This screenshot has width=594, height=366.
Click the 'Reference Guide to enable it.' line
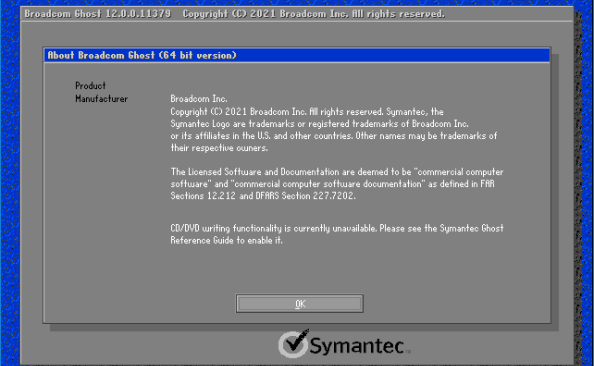coord(227,241)
